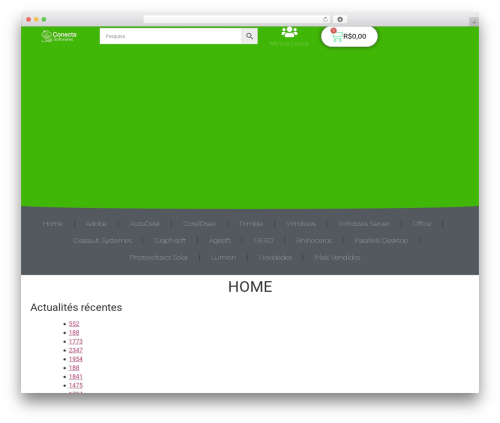Screen dimensions: 500x423
Task: Click the green maximize window button
Action: 44,19
